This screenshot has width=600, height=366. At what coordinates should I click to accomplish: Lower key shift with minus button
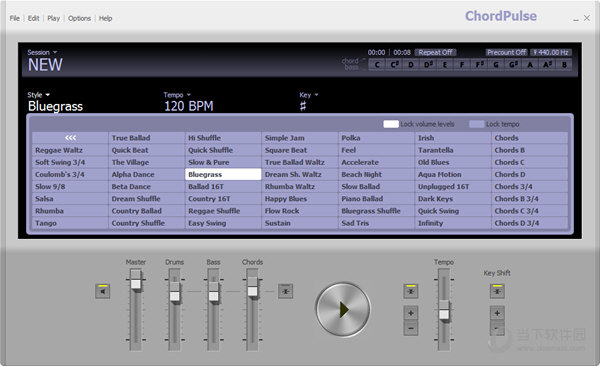coord(497,328)
